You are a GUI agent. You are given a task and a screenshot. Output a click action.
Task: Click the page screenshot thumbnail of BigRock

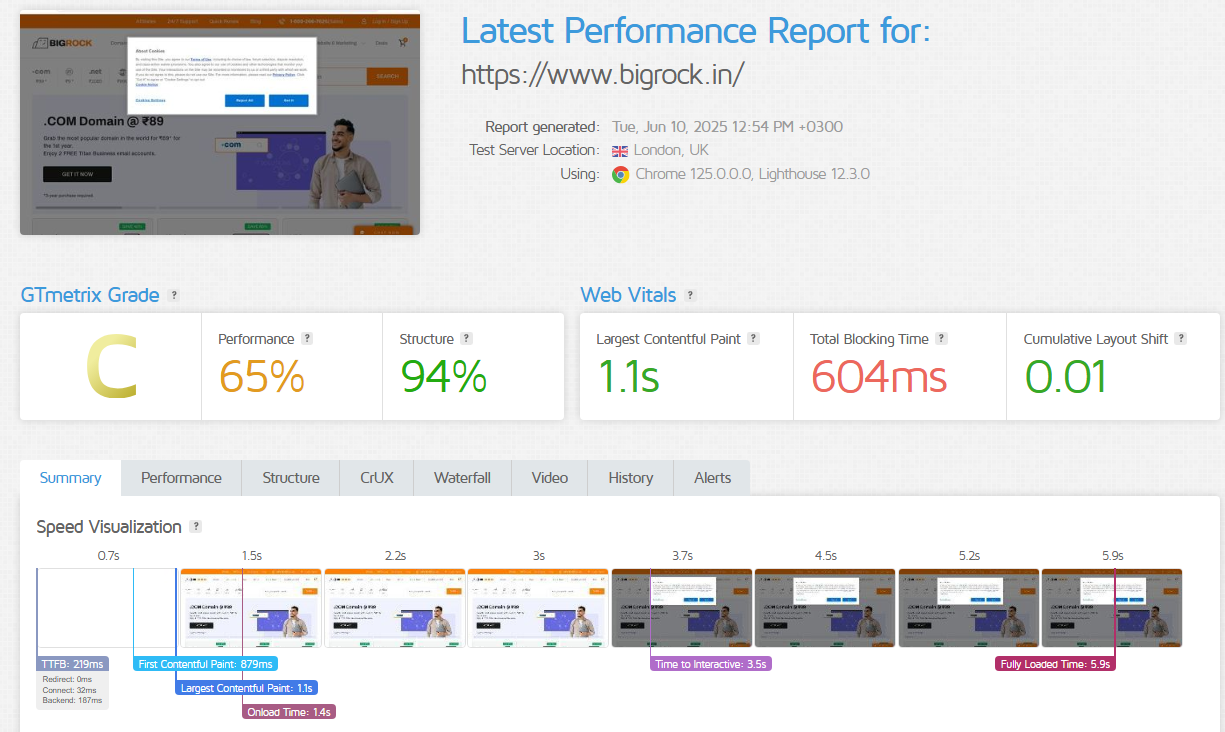coord(220,123)
